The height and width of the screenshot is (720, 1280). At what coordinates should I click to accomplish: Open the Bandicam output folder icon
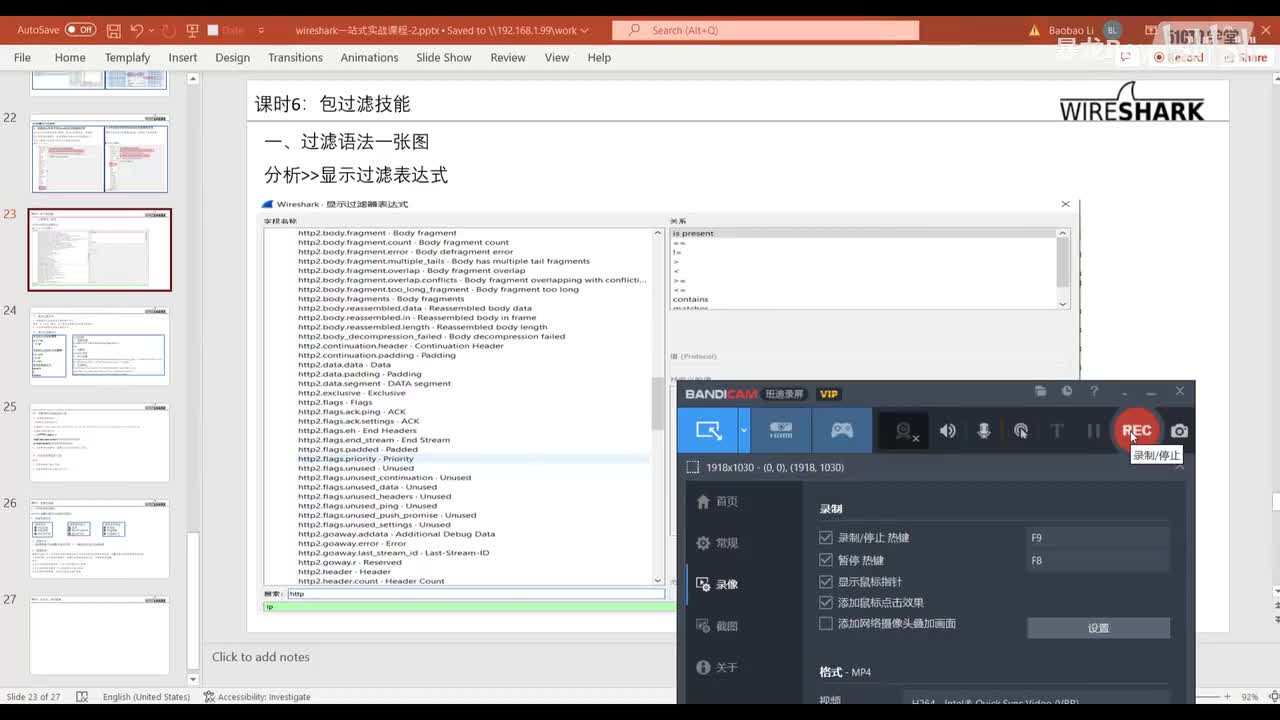click(x=1040, y=391)
